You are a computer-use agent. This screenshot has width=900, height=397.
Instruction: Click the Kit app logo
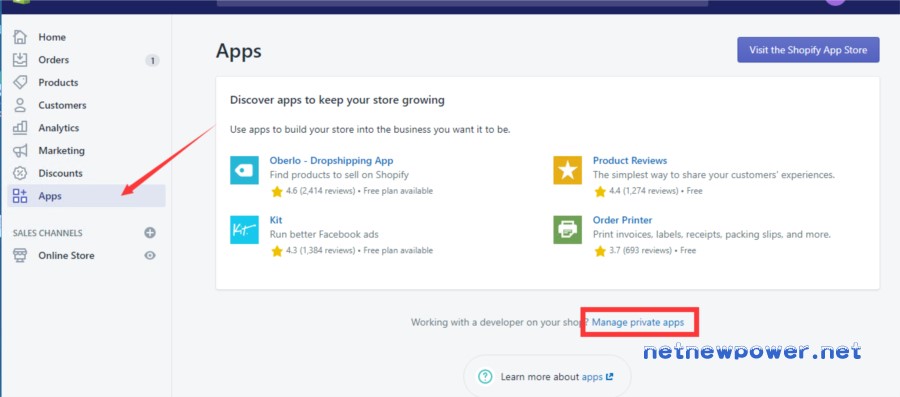[244, 229]
